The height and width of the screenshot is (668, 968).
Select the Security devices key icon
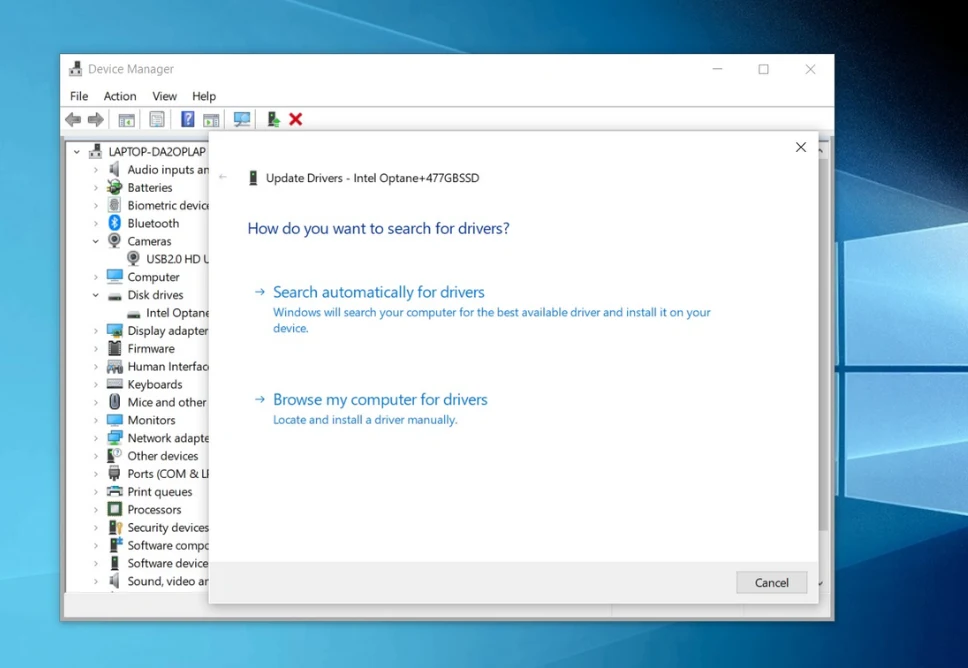pyautogui.click(x=115, y=527)
